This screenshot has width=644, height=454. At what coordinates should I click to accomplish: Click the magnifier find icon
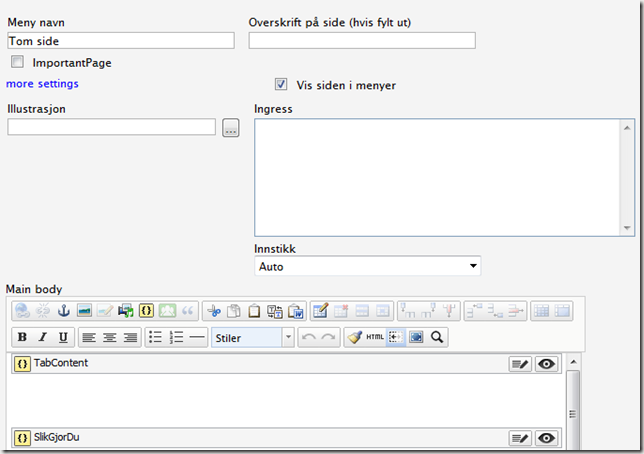[437, 338]
